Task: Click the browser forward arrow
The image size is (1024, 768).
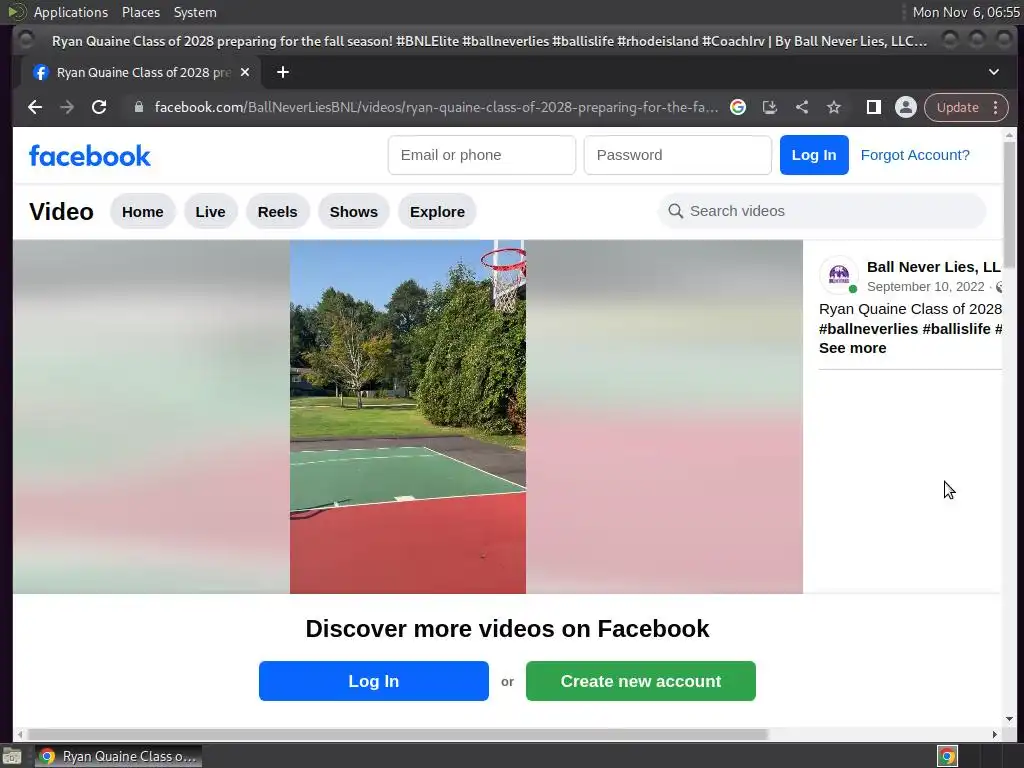Action: pos(67,107)
